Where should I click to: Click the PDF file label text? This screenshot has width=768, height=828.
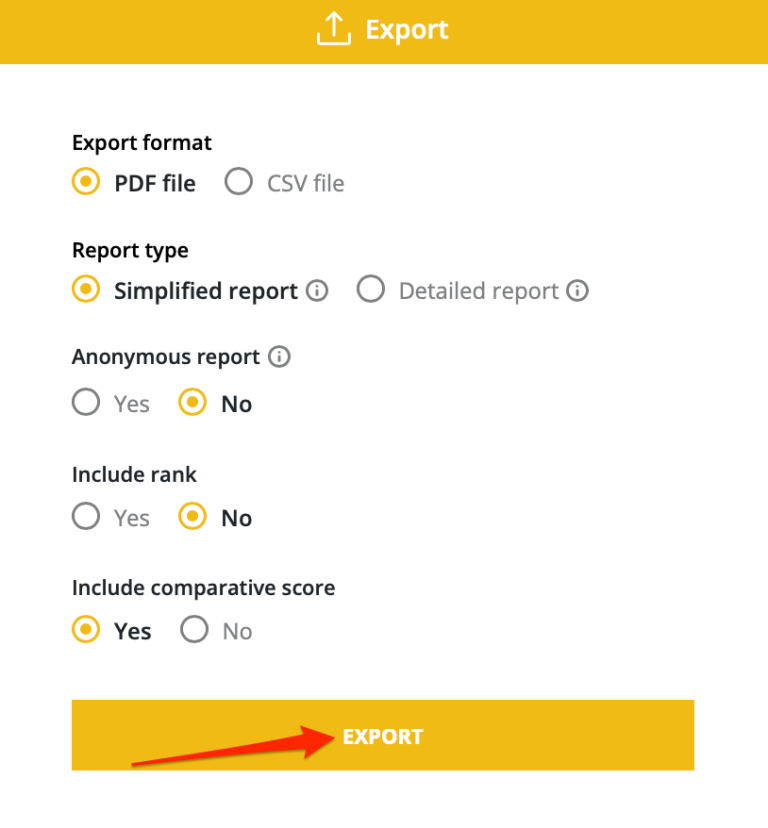point(155,184)
